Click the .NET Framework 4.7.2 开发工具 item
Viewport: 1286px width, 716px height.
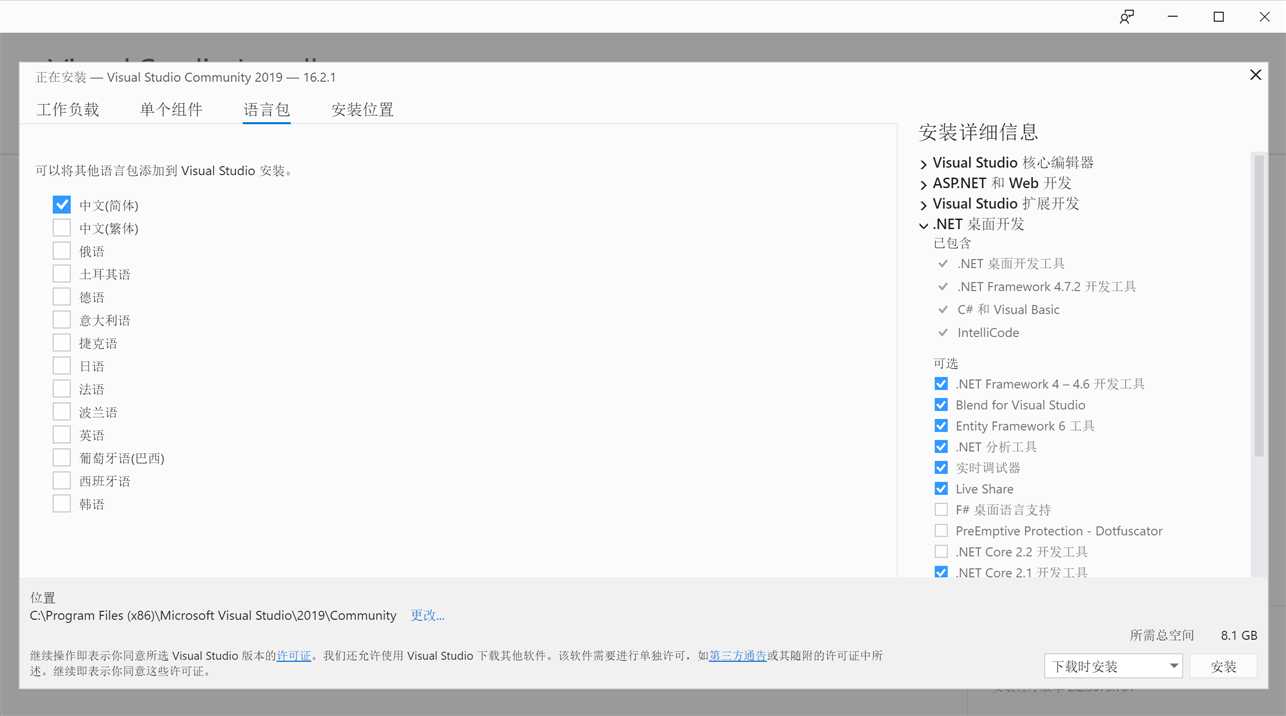pos(1047,287)
